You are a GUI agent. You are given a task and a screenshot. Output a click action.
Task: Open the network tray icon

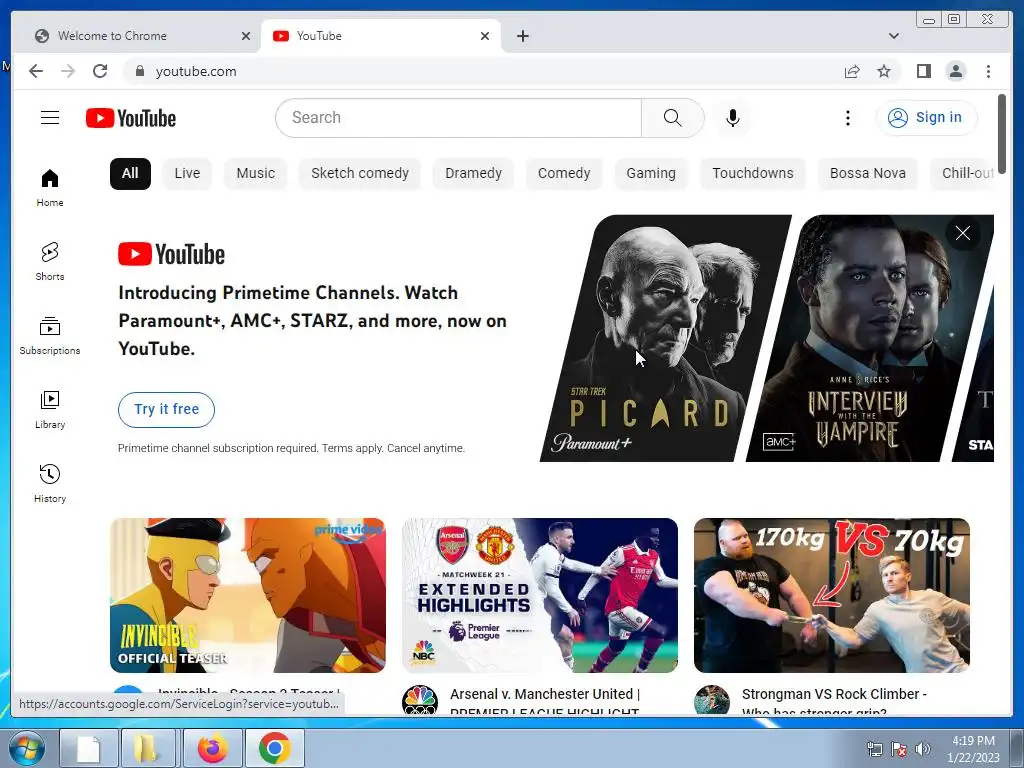tap(874, 749)
